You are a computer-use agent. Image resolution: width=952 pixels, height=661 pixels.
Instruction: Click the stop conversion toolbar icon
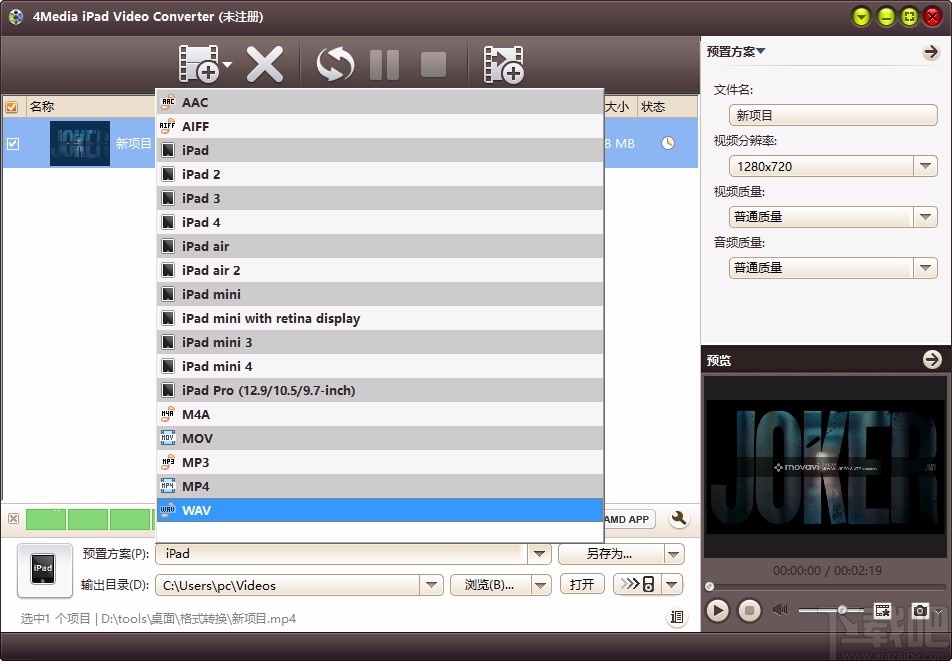pos(432,63)
